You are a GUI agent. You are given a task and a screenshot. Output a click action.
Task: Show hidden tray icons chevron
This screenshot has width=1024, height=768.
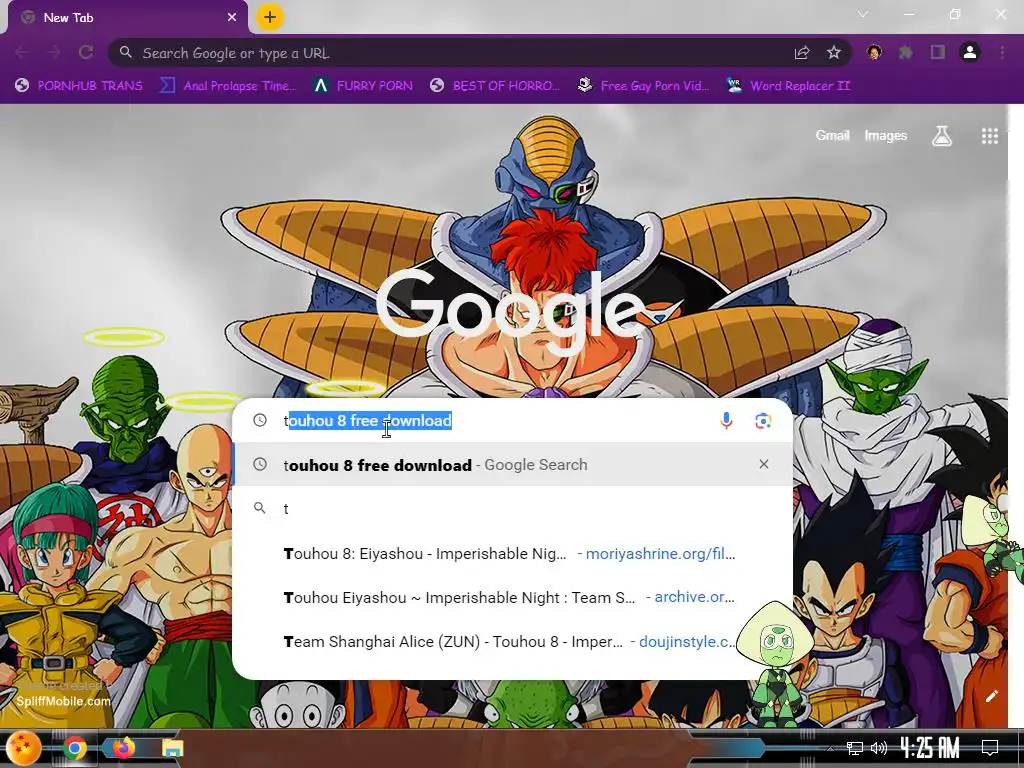[x=830, y=748]
